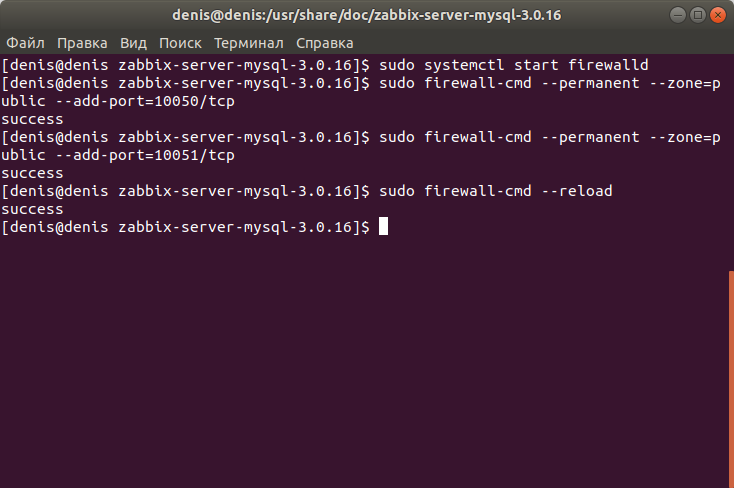Open the Терминал menu
This screenshot has height=488, width=734.
pos(249,43)
